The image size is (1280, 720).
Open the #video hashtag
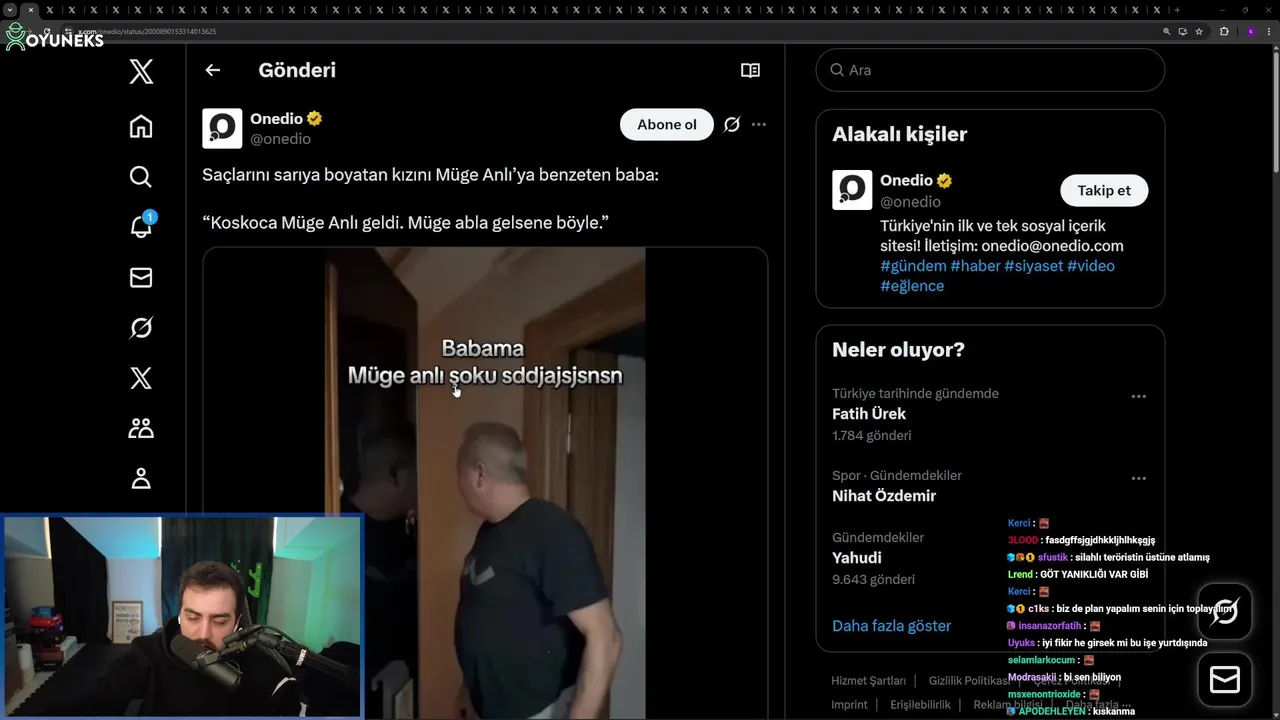coord(1090,266)
